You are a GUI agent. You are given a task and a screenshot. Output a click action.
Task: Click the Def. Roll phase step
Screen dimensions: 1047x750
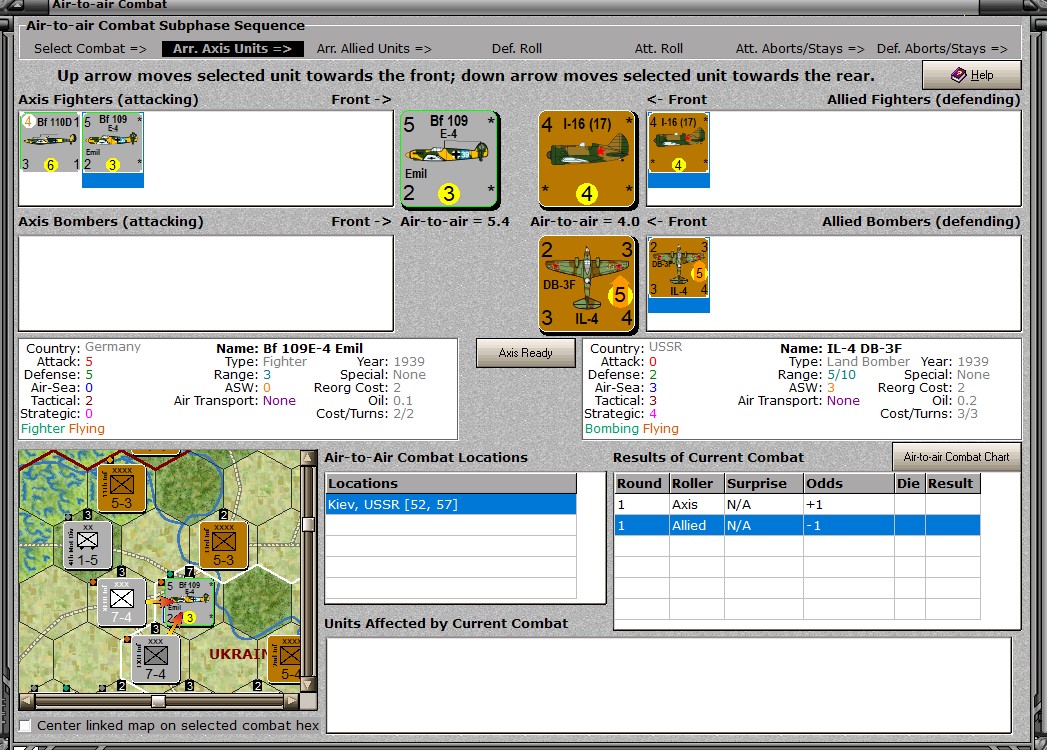click(517, 49)
